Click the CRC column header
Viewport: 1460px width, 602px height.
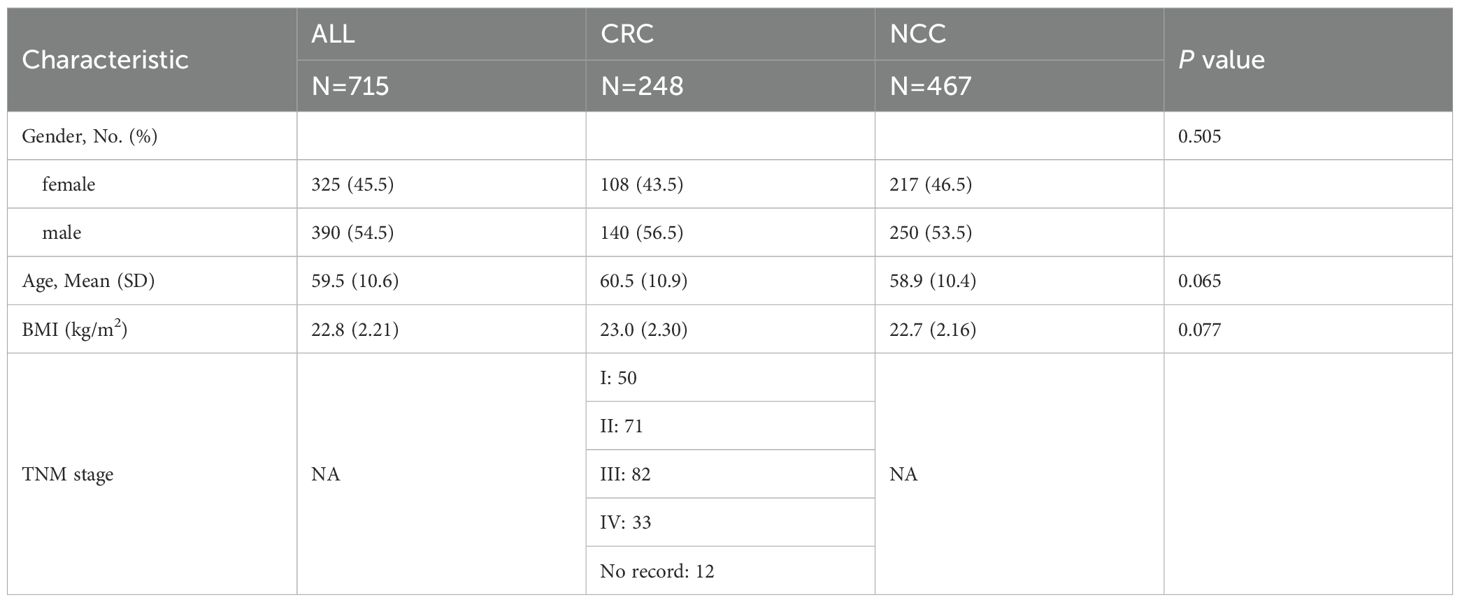626,34
